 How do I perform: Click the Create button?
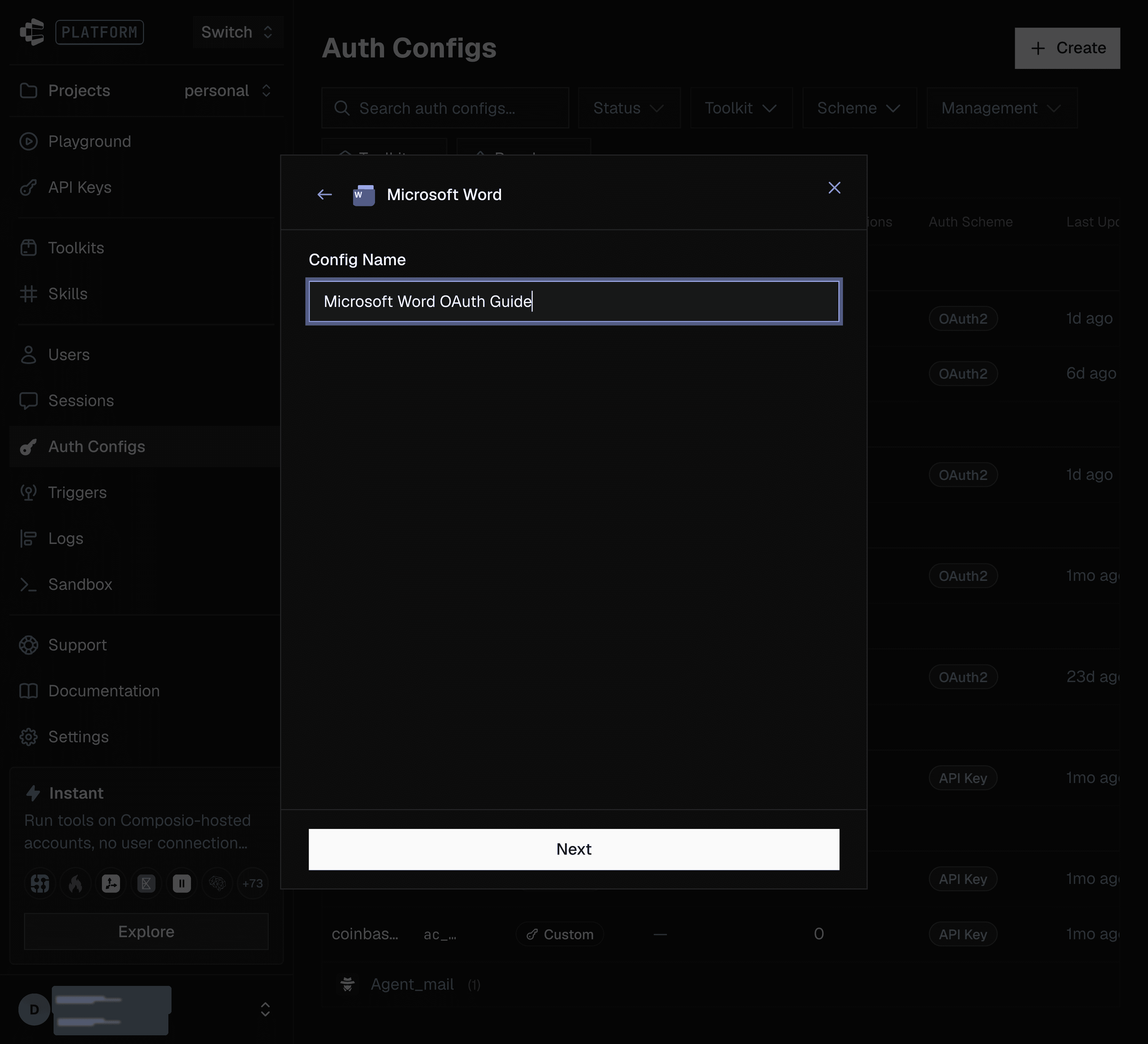1067,48
